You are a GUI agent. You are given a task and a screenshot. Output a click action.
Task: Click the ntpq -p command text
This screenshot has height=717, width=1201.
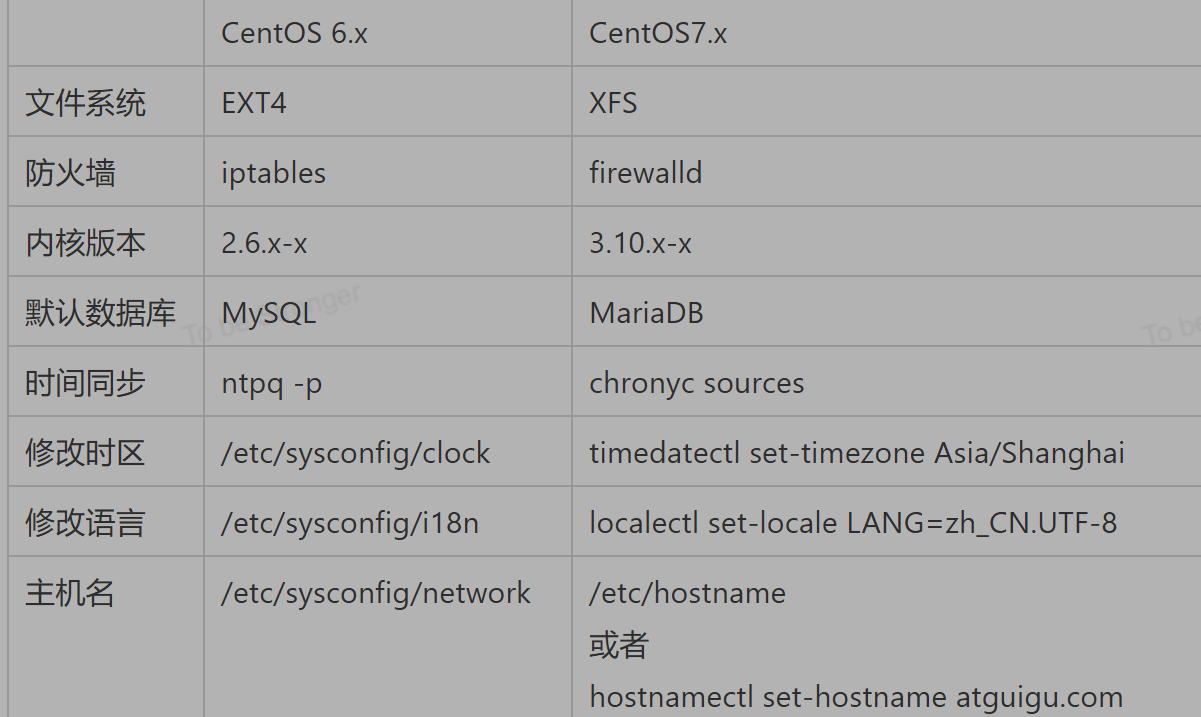coord(271,383)
